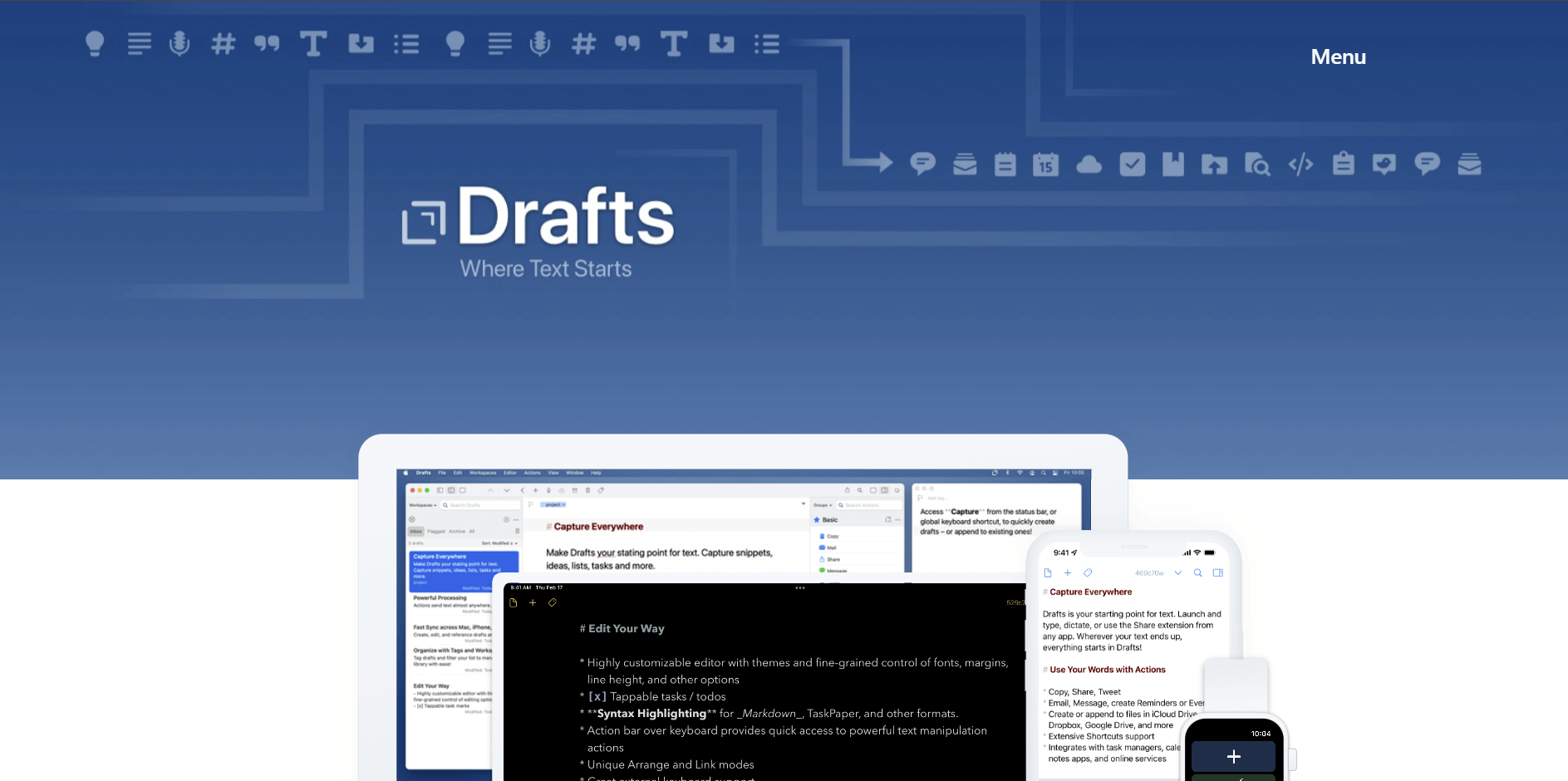The height and width of the screenshot is (781, 1568).
Task: Tap the search icon on the iPhone
Action: [x=1197, y=572]
